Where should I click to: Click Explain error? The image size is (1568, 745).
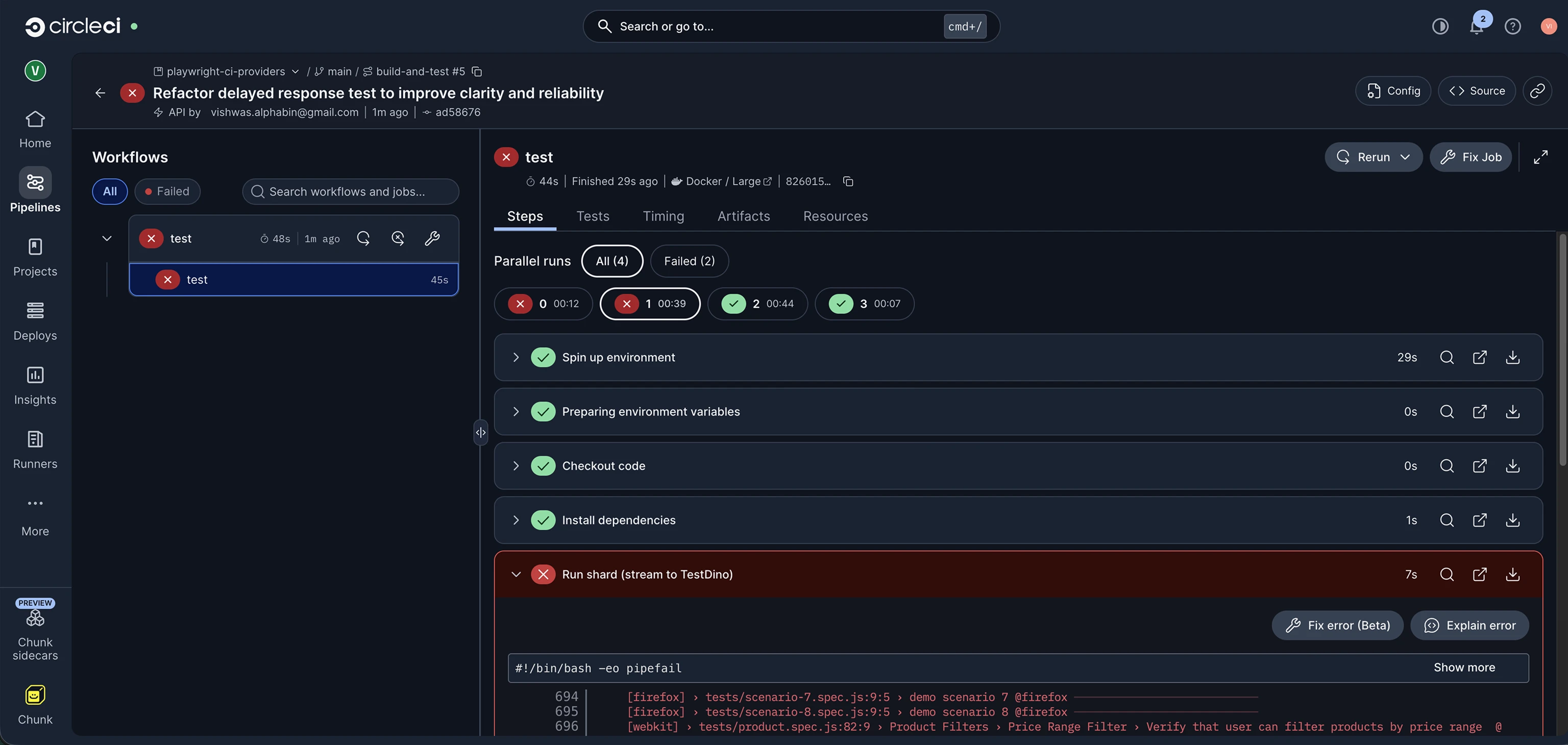click(x=1469, y=625)
